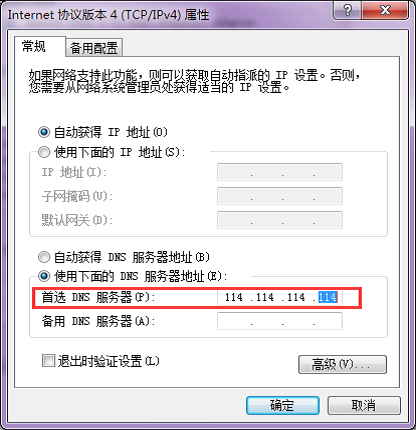Tick the 退出时验证设置 checkbox
416x430 pixels.
(48, 361)
